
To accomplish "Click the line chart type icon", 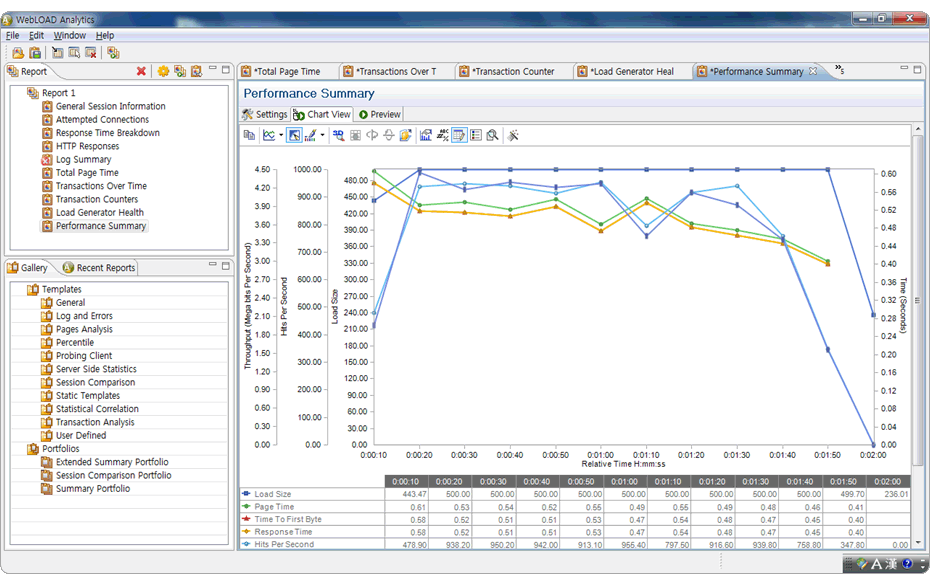I will click(x=269, y=135).
